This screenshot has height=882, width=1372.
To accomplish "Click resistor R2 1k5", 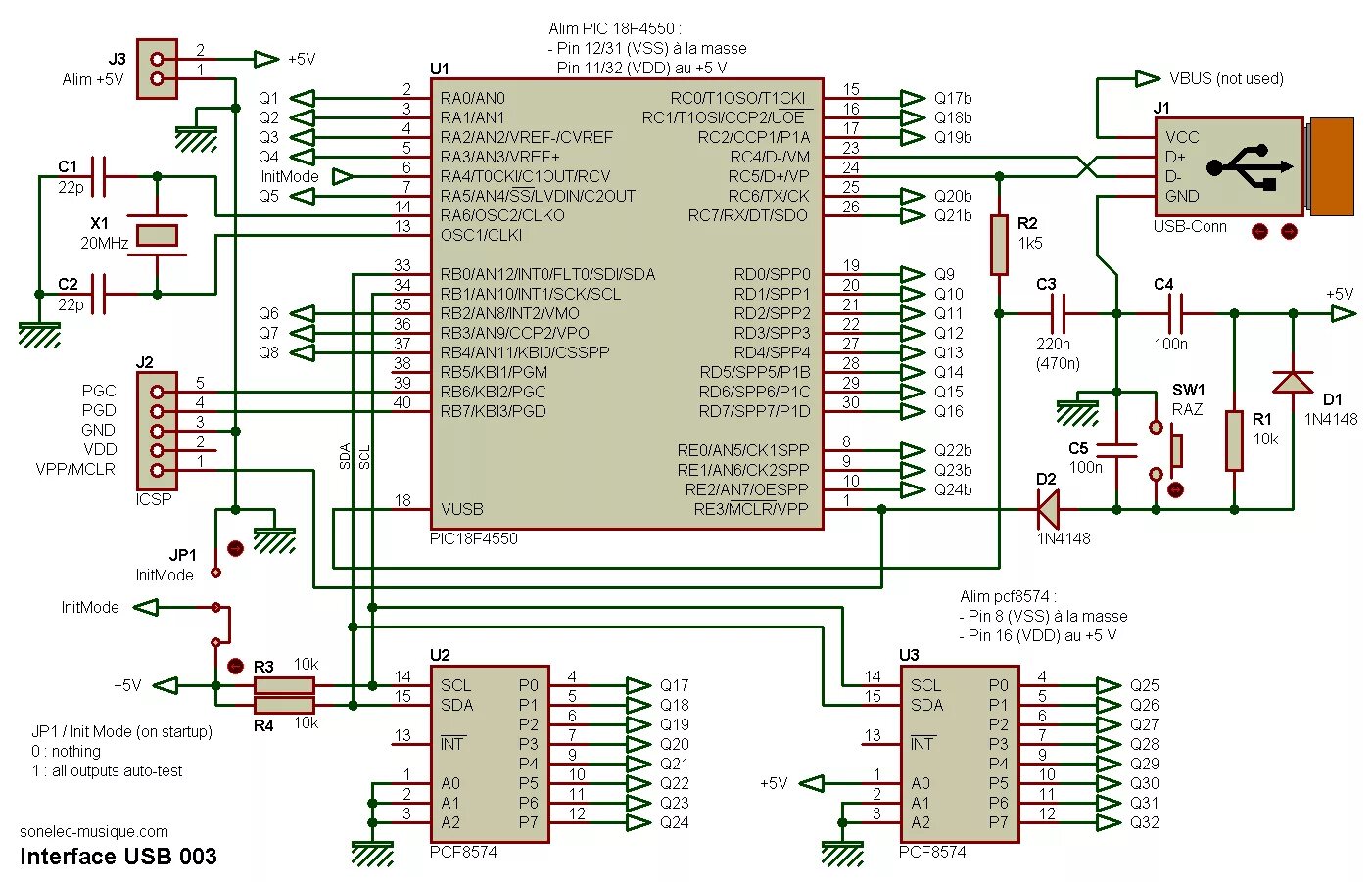I will (x=999, y=245).
